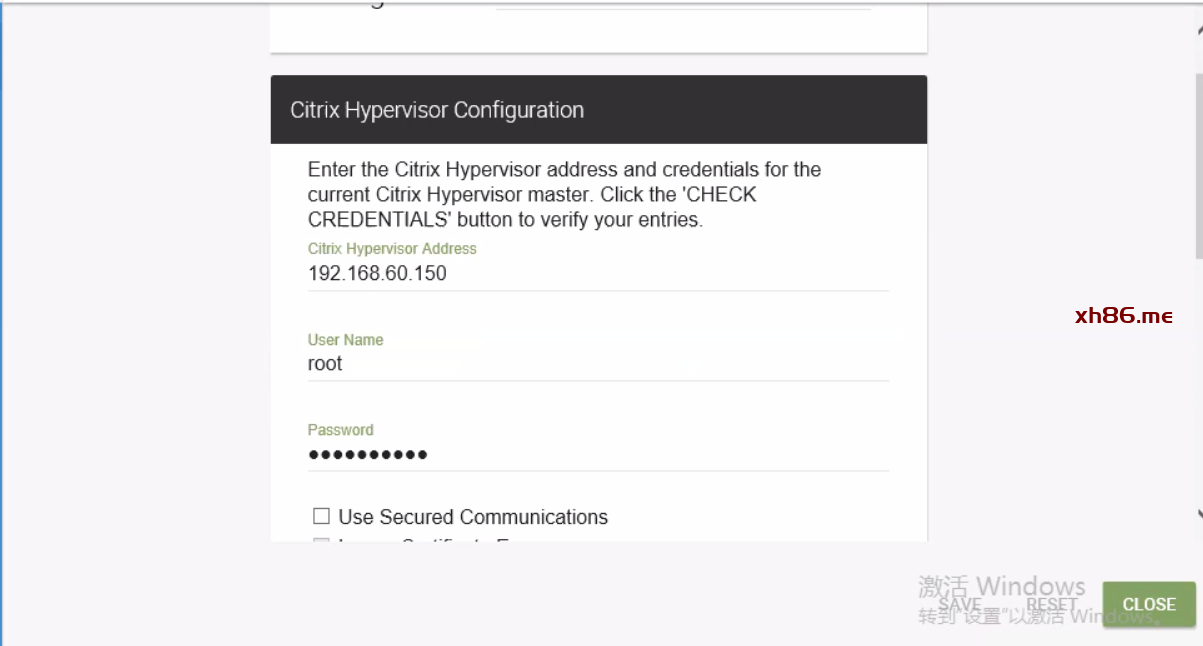This screenshot has width=1203, height=646.
Task: Click the scrollbar up arrow
Action: click(1199, 30)
